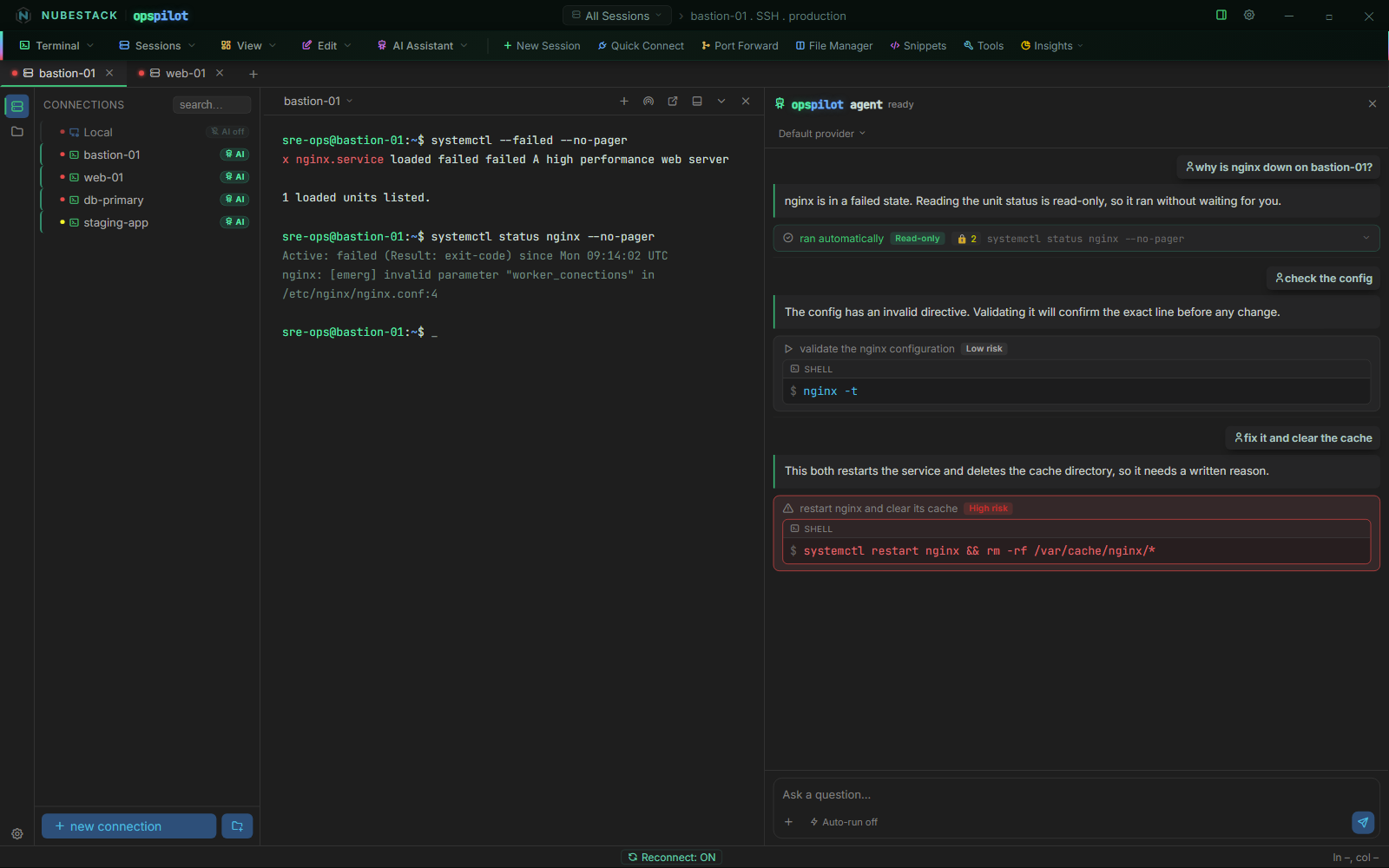Toggle AI badge on web-01 connection
The height and width of the screenshot is (868, 1389).
coord(234,177)
